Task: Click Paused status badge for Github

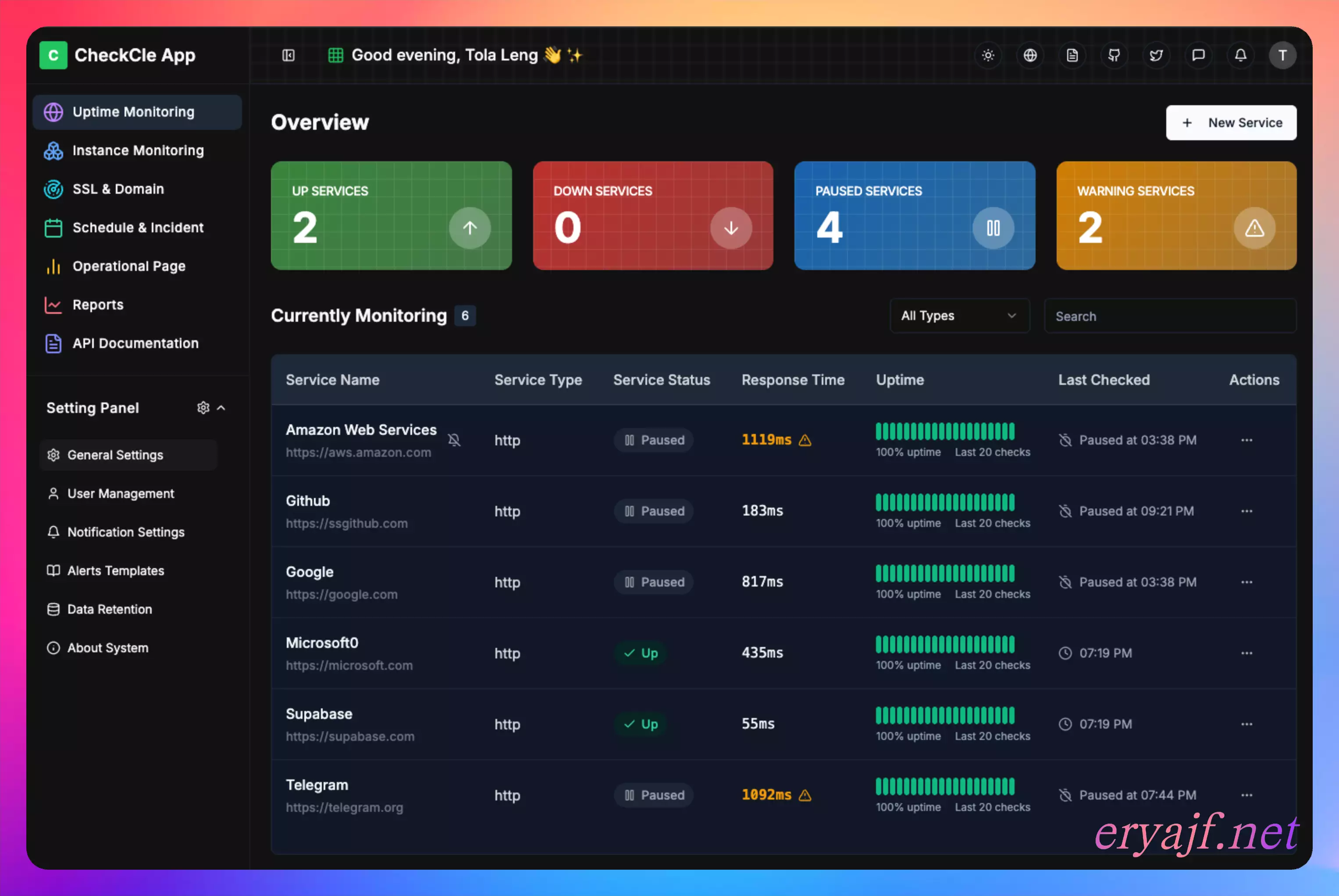Action: pyautogui.click(x=654, y=511)
